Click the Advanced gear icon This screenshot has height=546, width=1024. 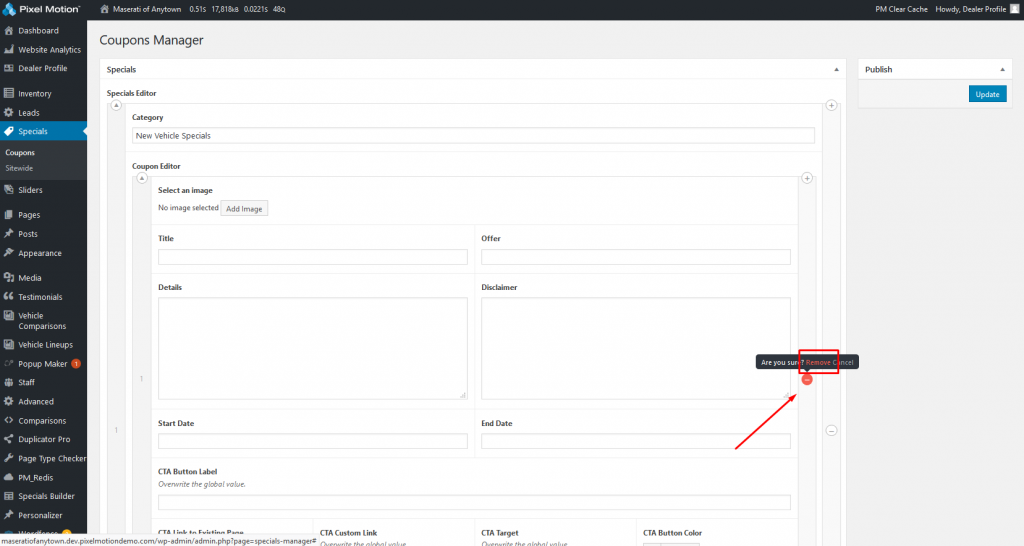8,402
